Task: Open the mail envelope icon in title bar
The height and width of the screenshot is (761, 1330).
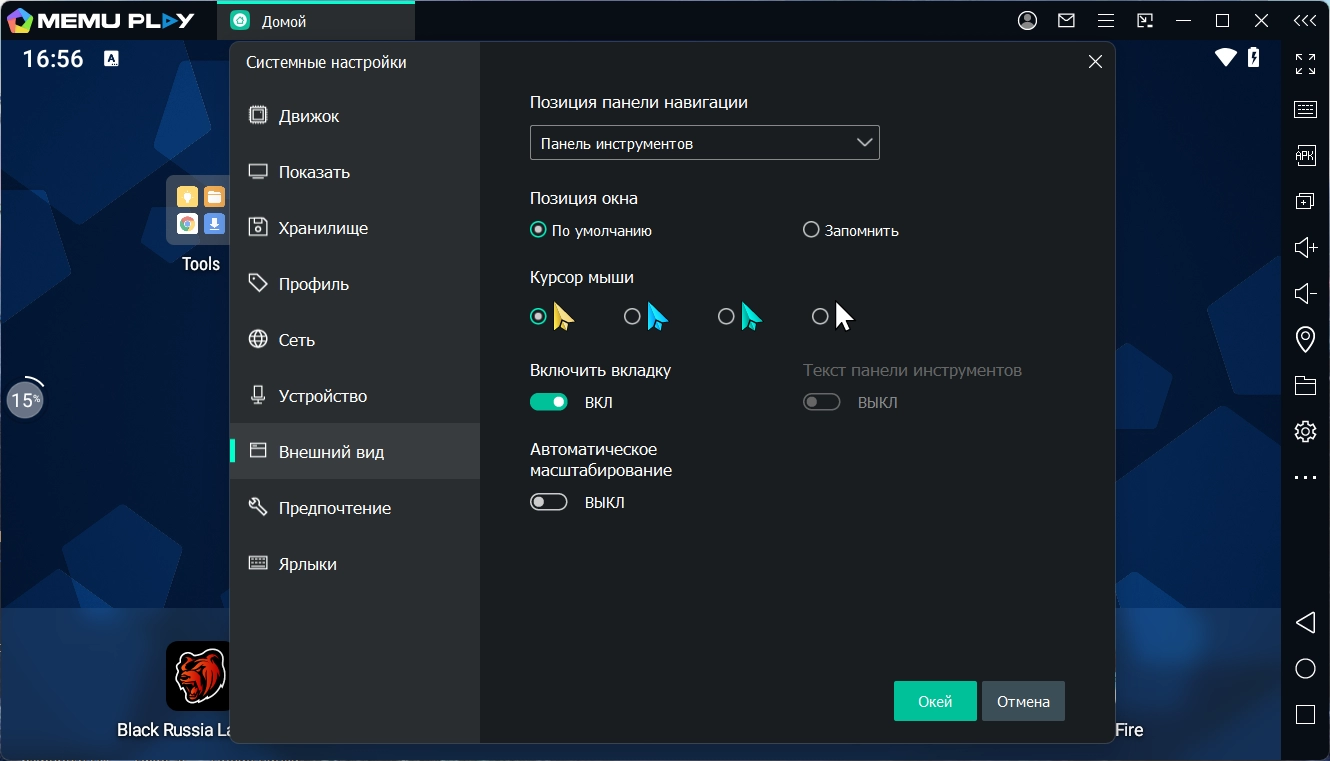Action: 1067,20
